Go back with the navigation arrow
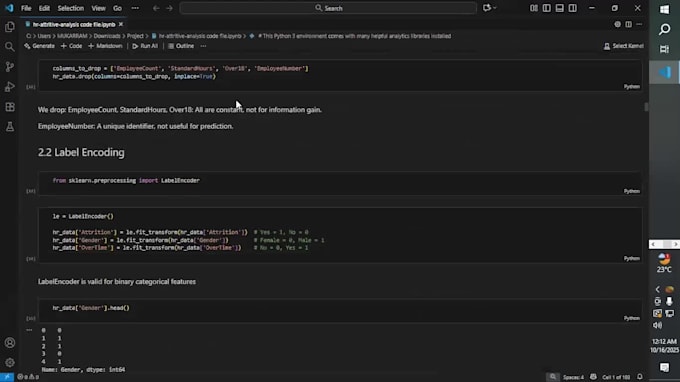 click(x=156, y=8)
